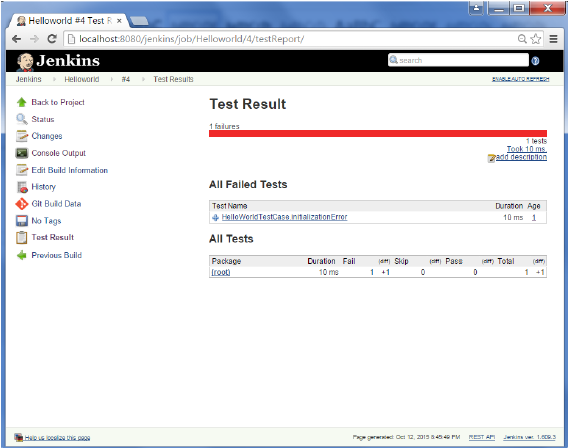The width and height of the screenshot is (569, 448).
Task: Switch to the Helloworld #4 Test browser tab
Action: [x=67, y=21]
